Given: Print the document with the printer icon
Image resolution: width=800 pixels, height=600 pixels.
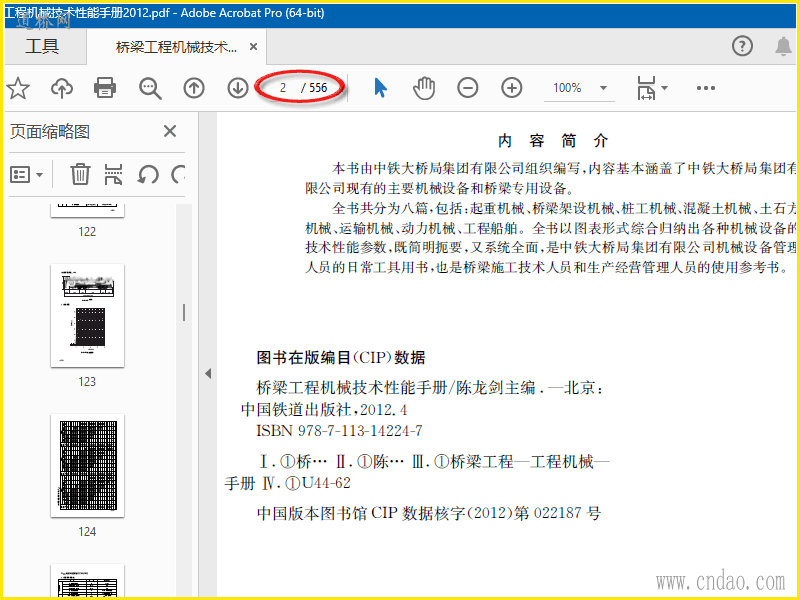Looking at the screenshot, I should 105,88.
